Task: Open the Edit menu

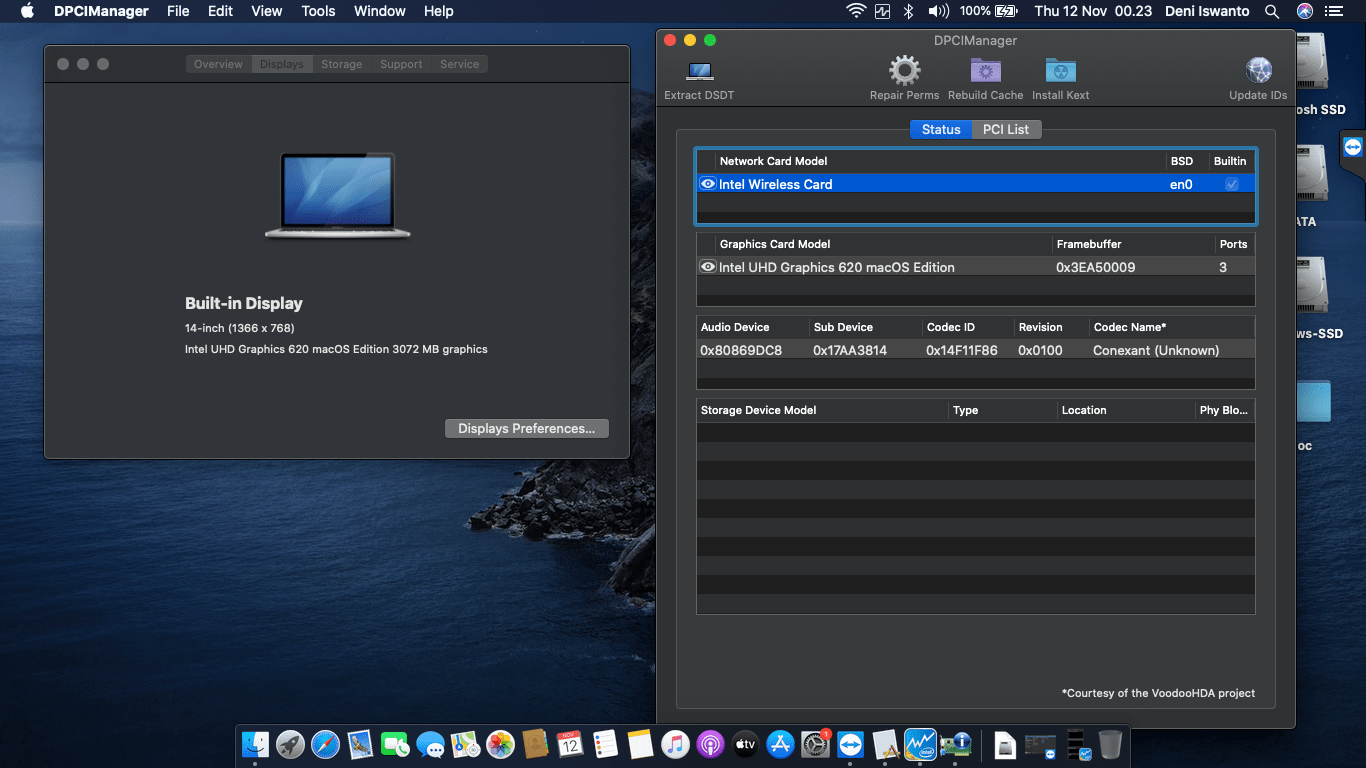Action: click(x=220, y=11)
